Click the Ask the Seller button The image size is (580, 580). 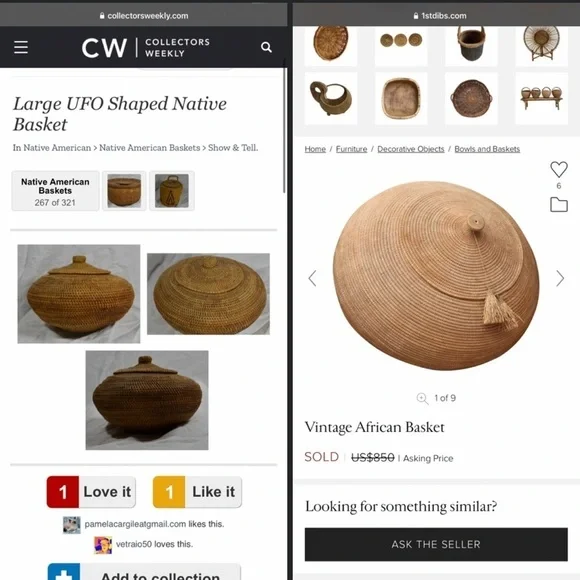click(x=436, y=544)
